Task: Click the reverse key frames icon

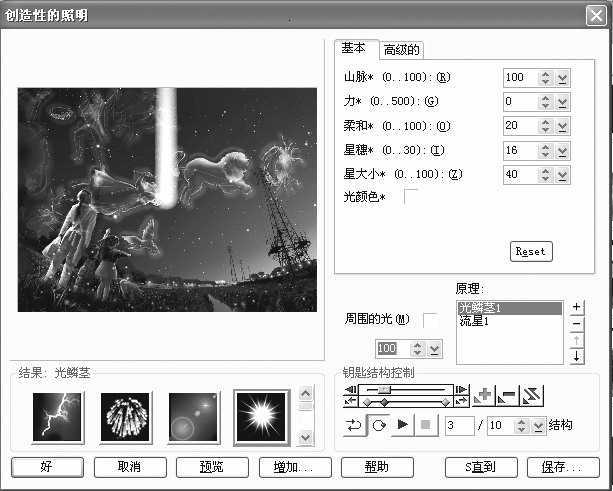Action: (x=531, y=395)
